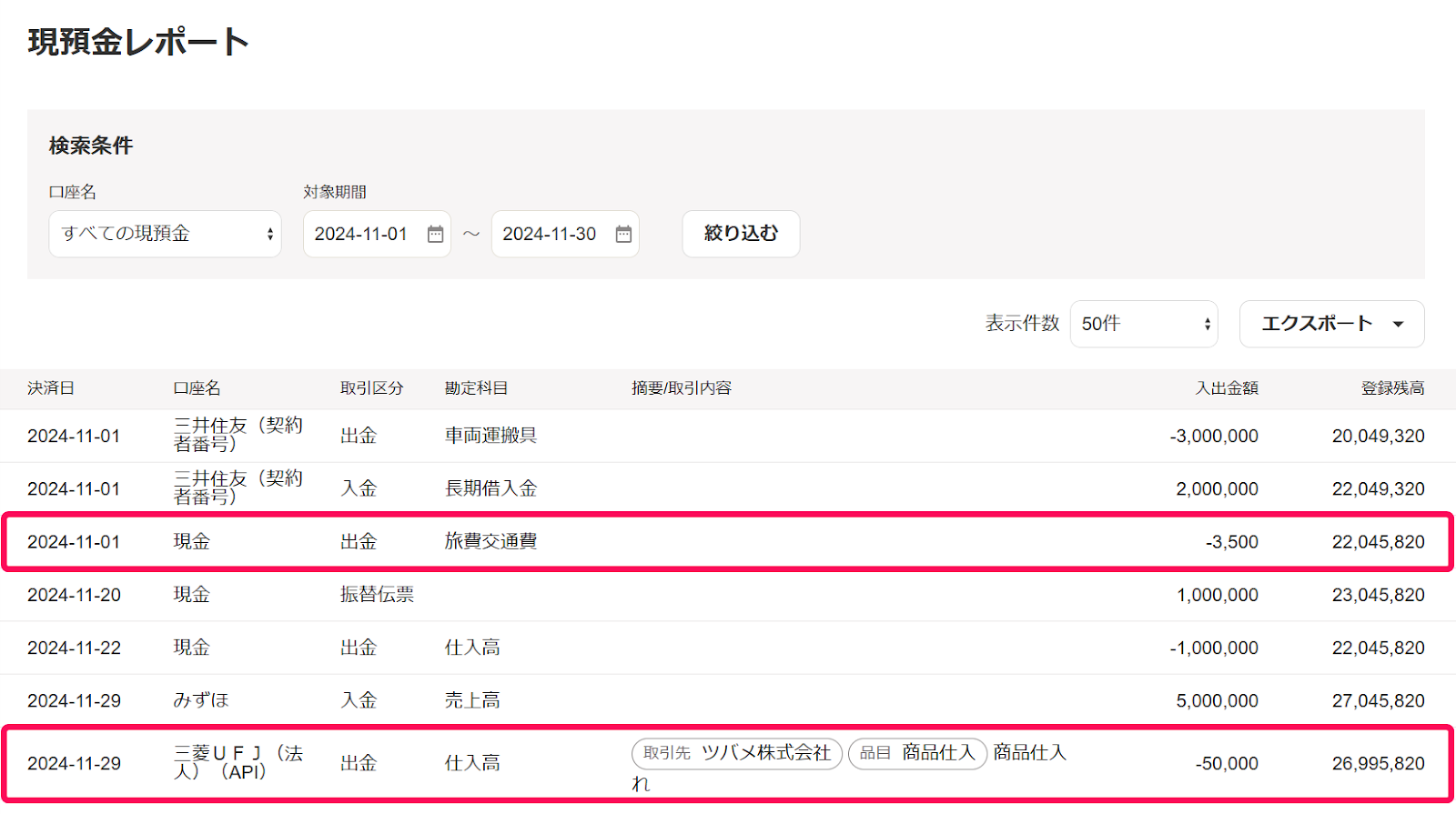
Task: Open calendar for start date 2024-11-01
Action: point(435,235)
